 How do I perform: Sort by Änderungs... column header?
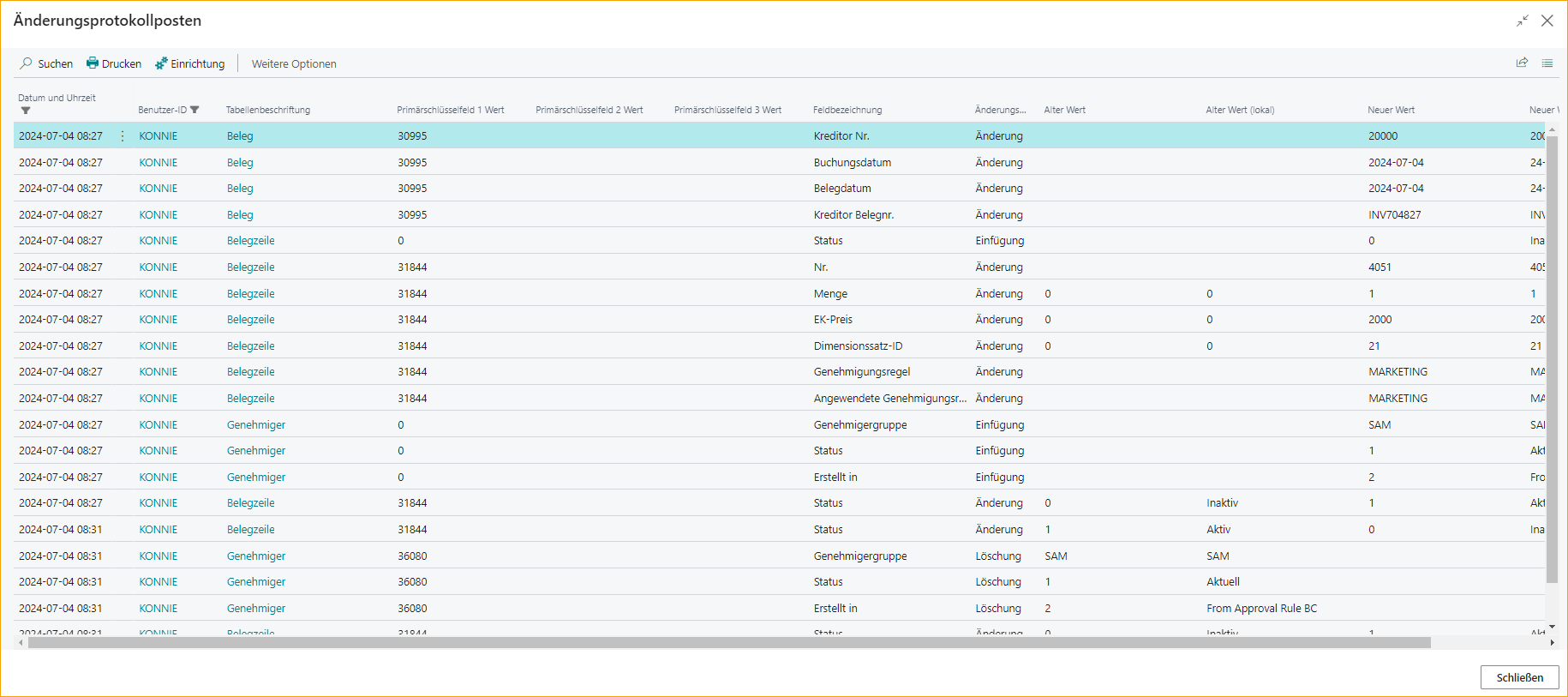pyautogui.click(x=1001, y=110)
